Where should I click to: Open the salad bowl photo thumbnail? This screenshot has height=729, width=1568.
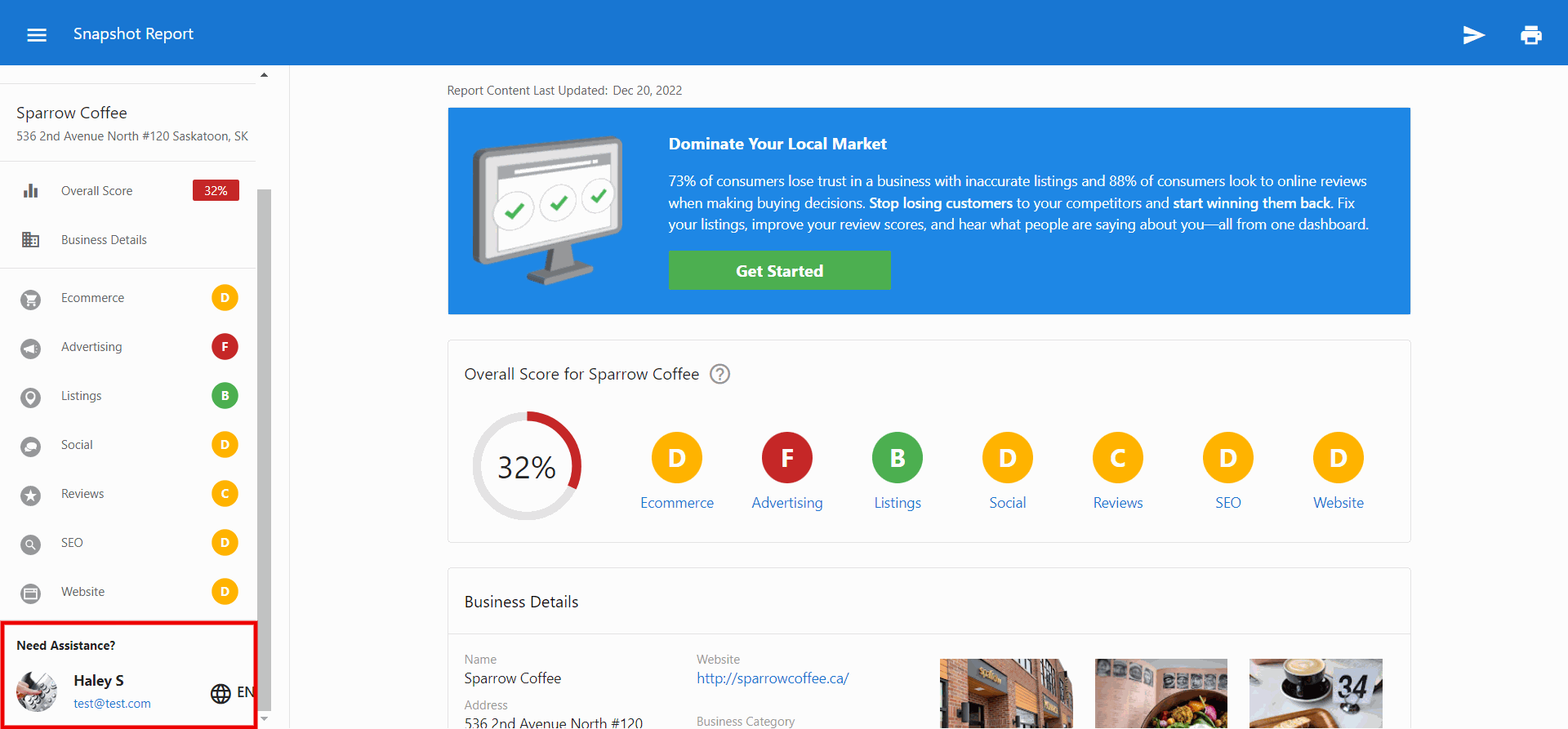[1161, 693]
